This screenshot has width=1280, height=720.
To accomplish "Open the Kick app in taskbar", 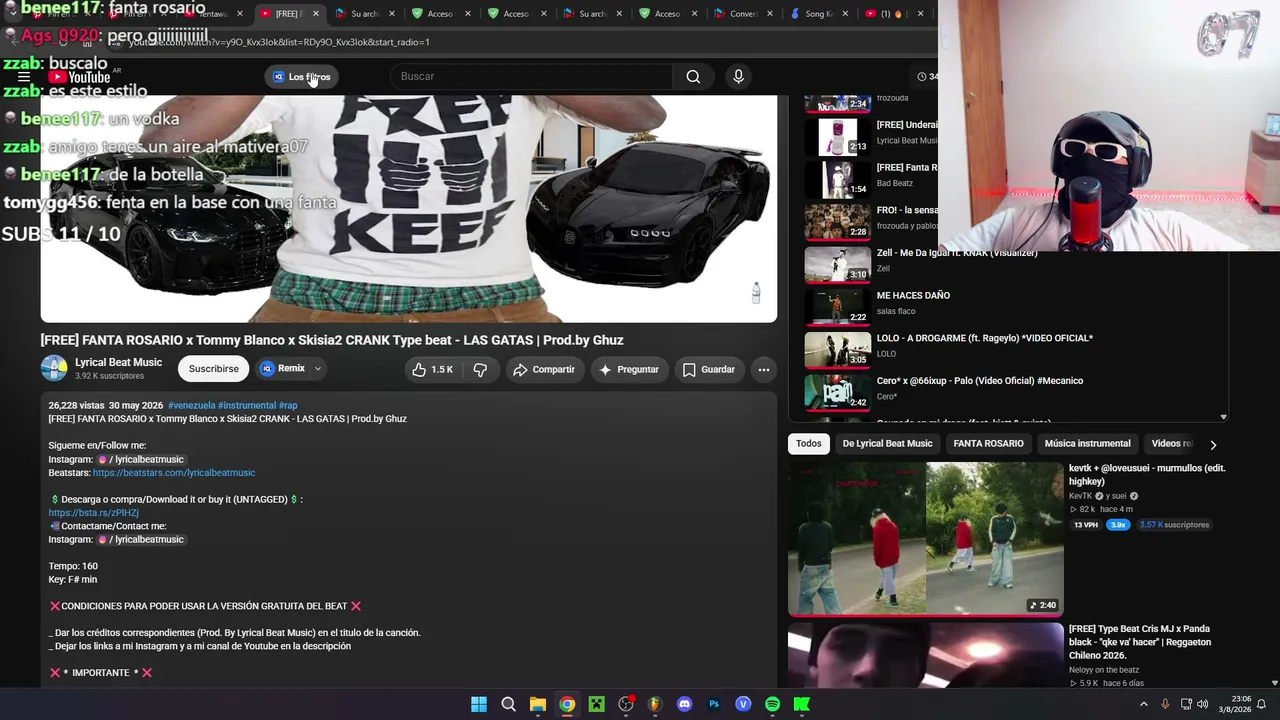I will [802, 704].
